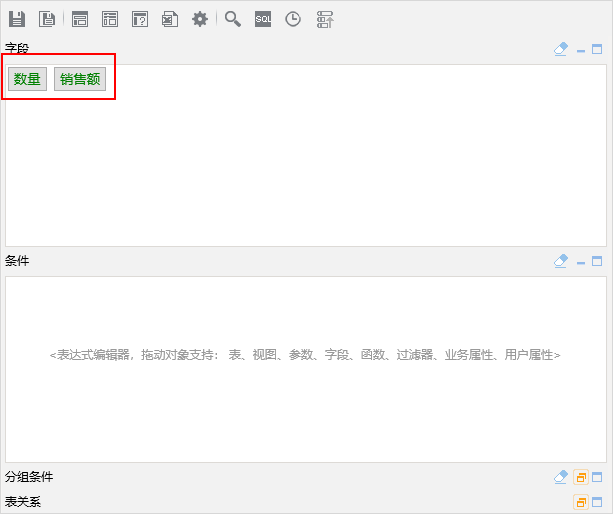This screenshot has height=514, width=613.
Task: Restore the 表关系 section
Action: pyautogui.click(x=581, y=502)
